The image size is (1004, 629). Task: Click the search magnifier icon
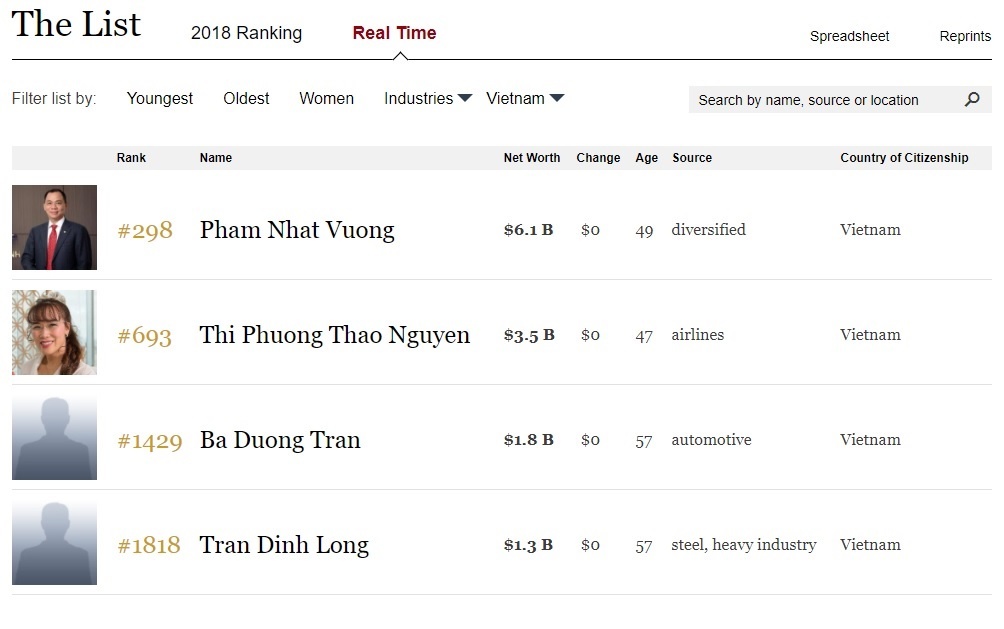point(972,100)
